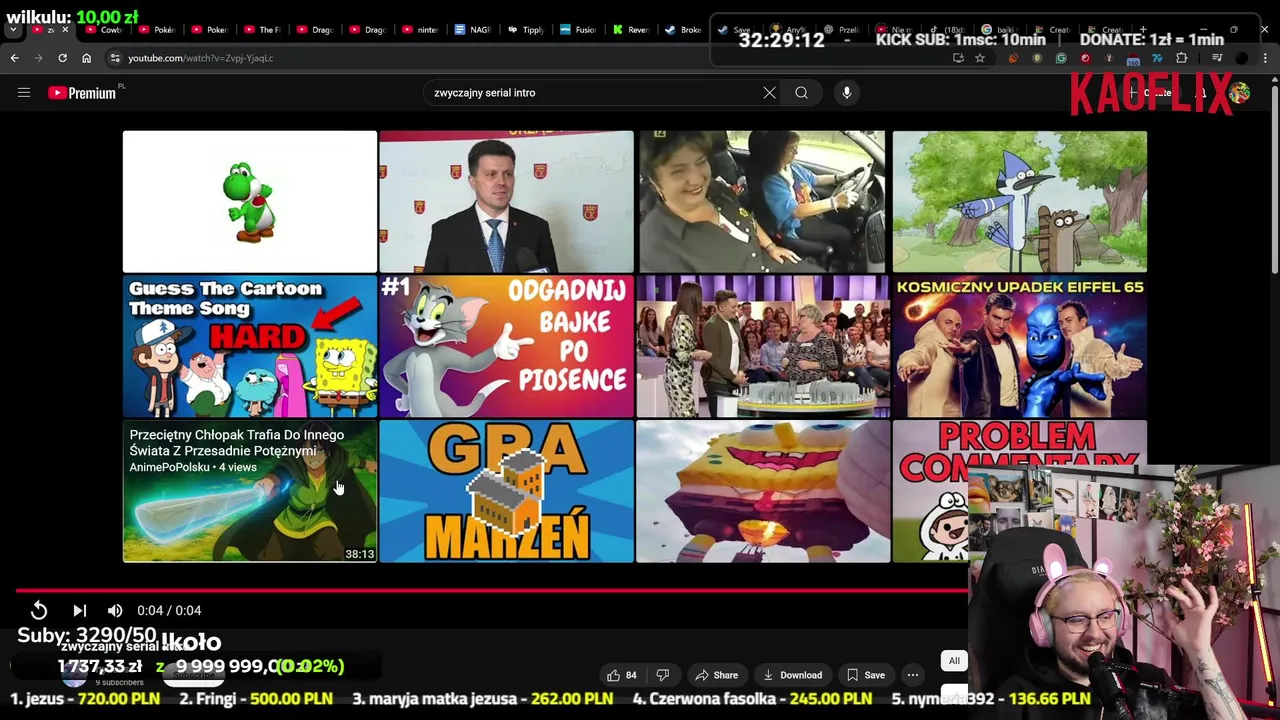The width and height of the screenshot is (1280, 720).
Task: Open the YouTube hamburger guide menu
Action: (24, 93)
